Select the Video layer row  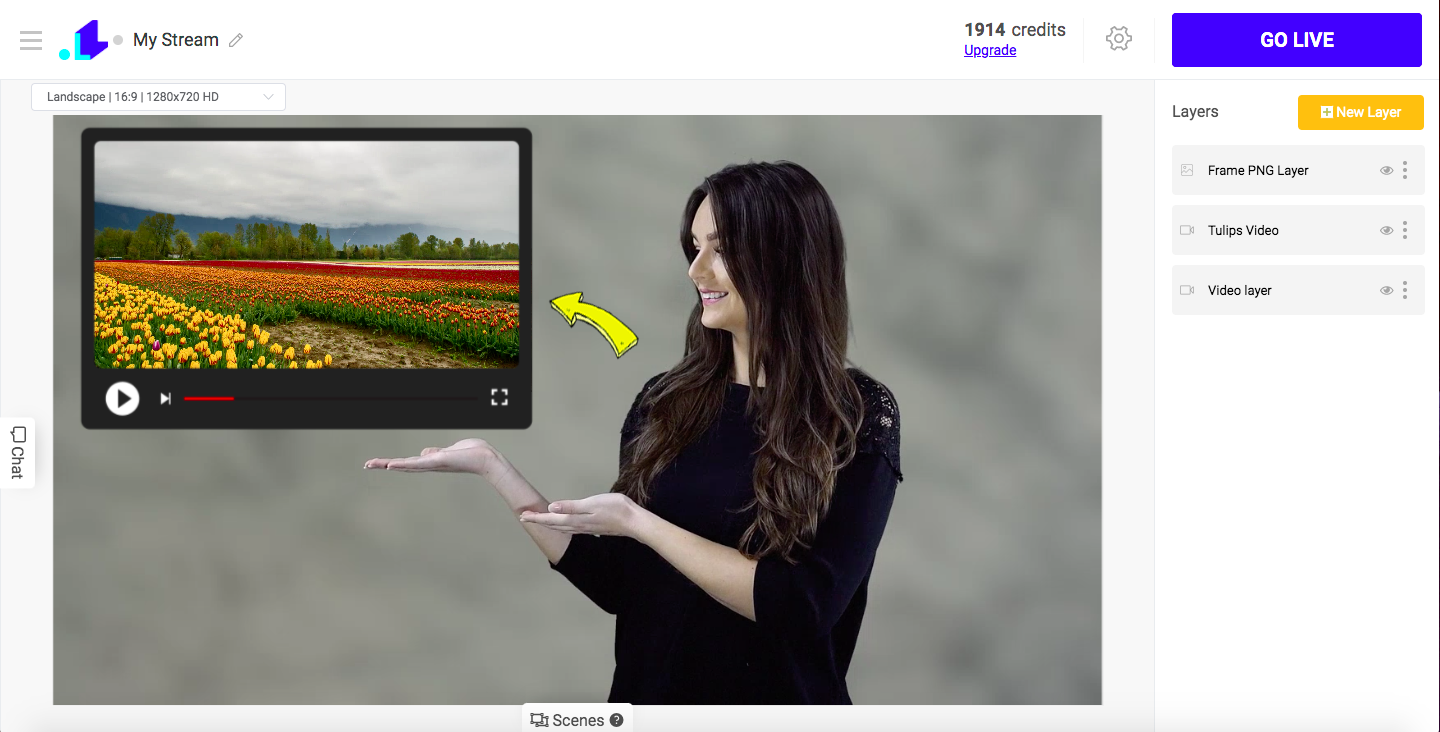1298,290
